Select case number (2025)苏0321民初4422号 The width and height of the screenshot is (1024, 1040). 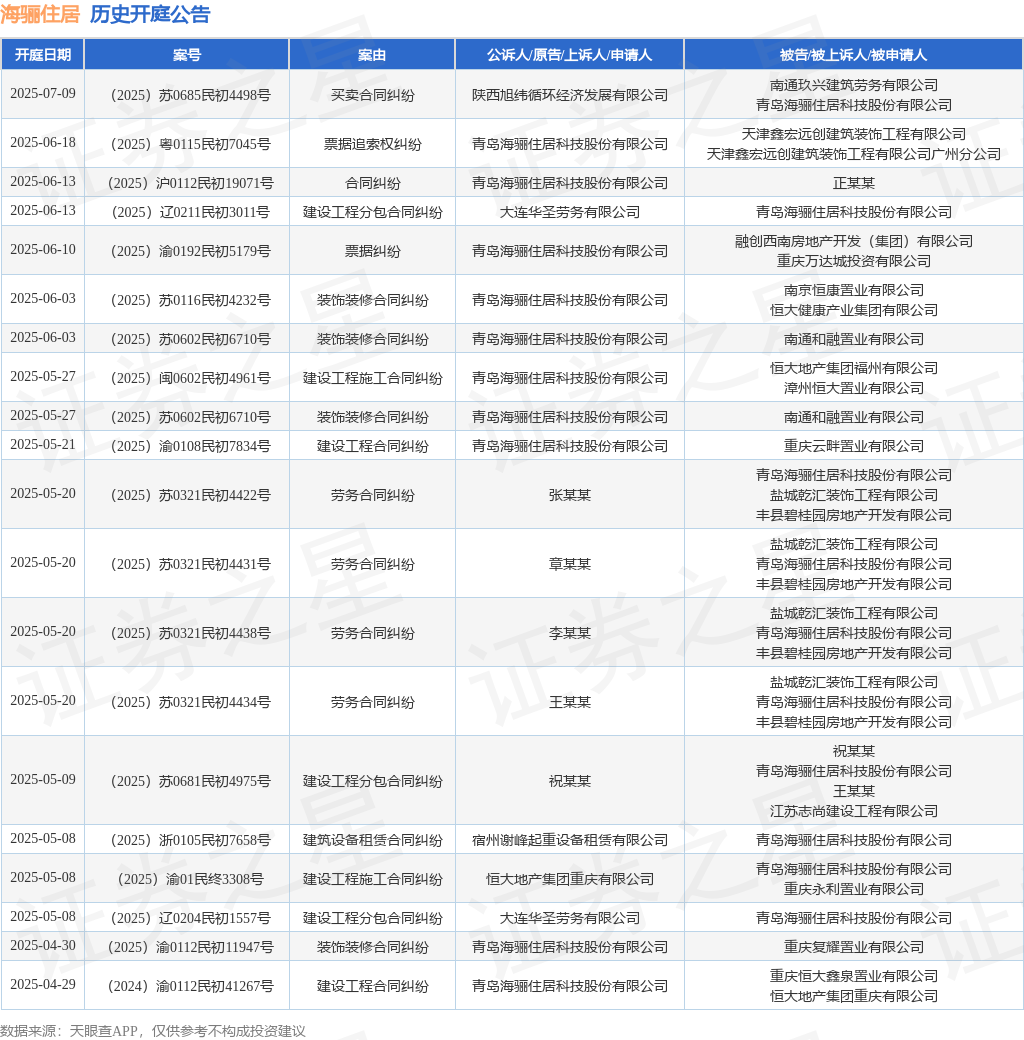coord(190,495)
